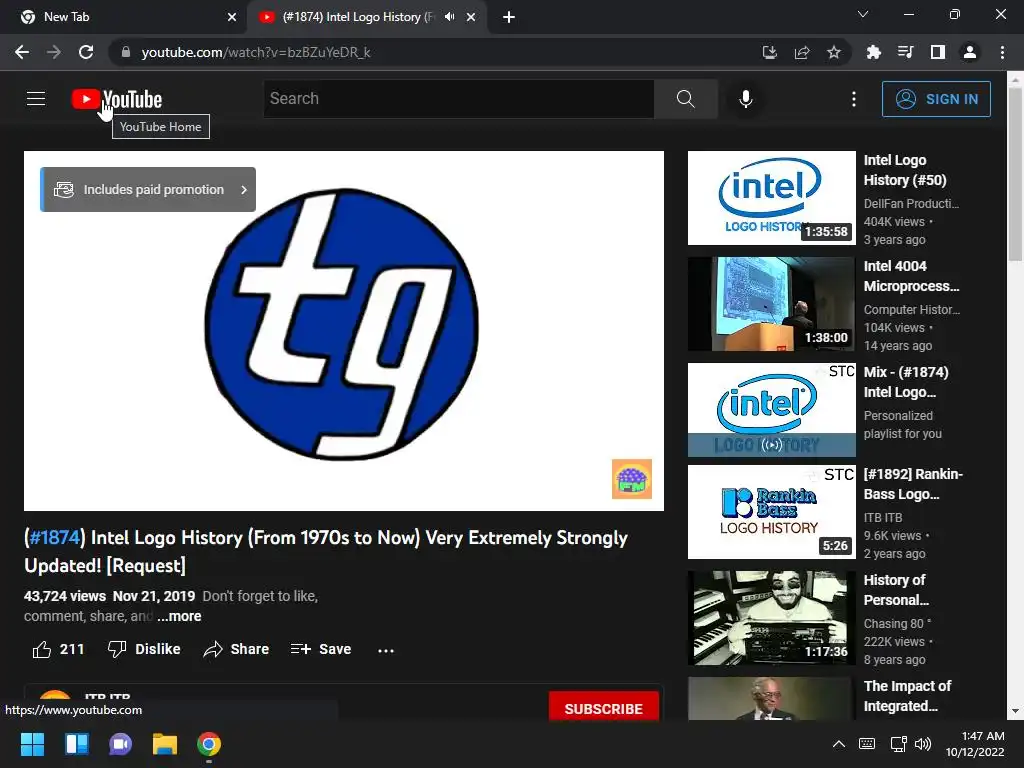Image resolution: width=1024 pixels, height=768 pixels.
Task: Open a new browser tab with plus
Action: click(509, 17)
